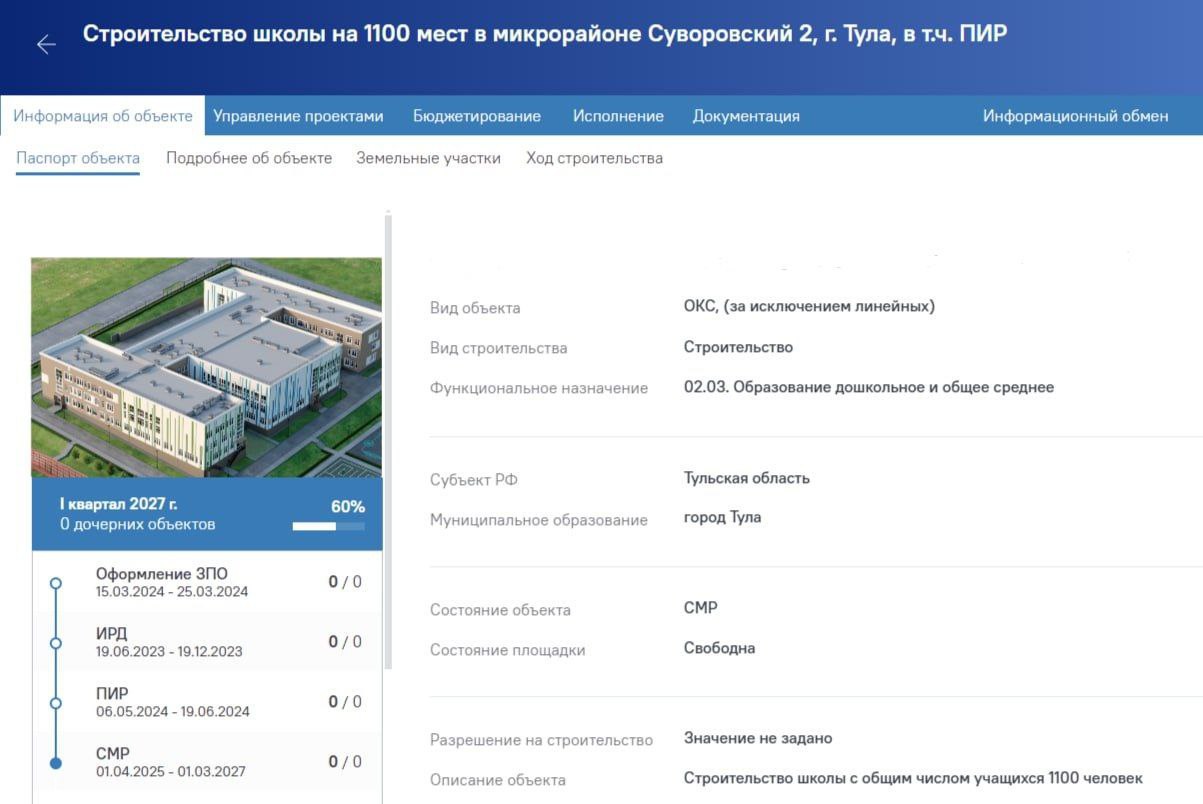Click the Описание объекта description text
The width and height of the screenshot is (1203, 804).
[x=913, y=778]
